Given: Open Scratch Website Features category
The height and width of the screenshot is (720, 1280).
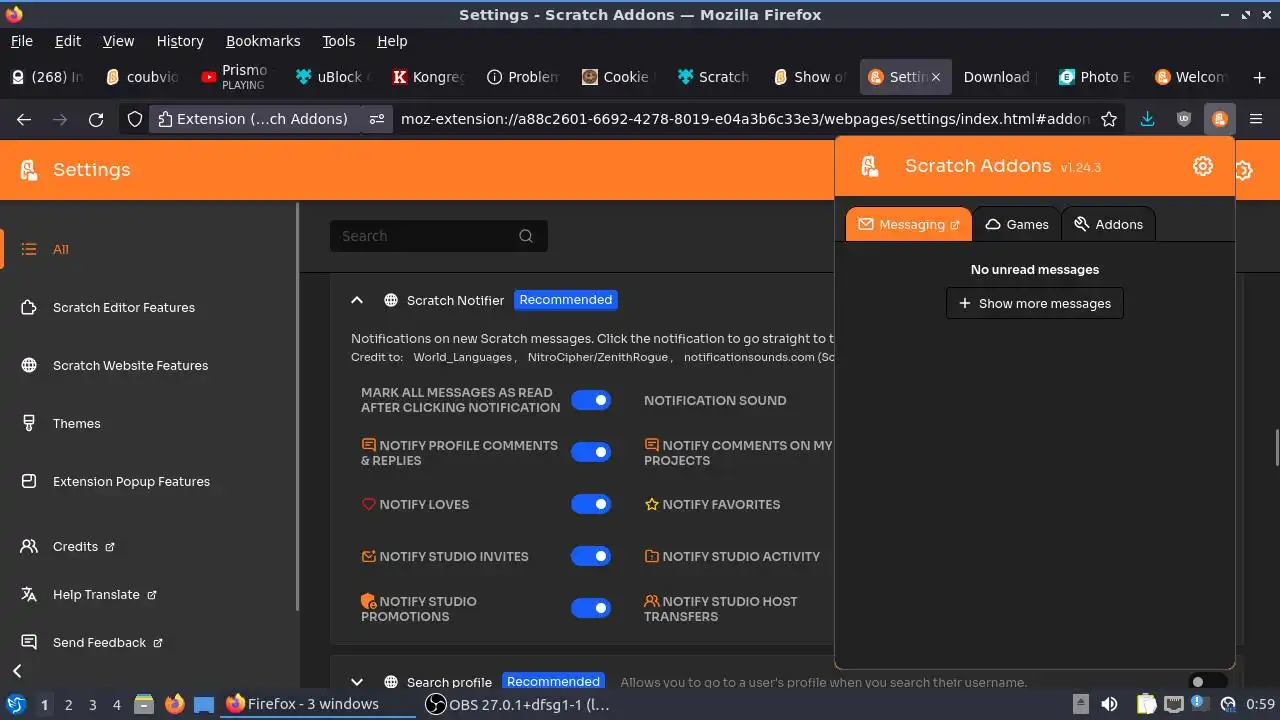Looking at the screenshot, I should (x=150, y=365).
